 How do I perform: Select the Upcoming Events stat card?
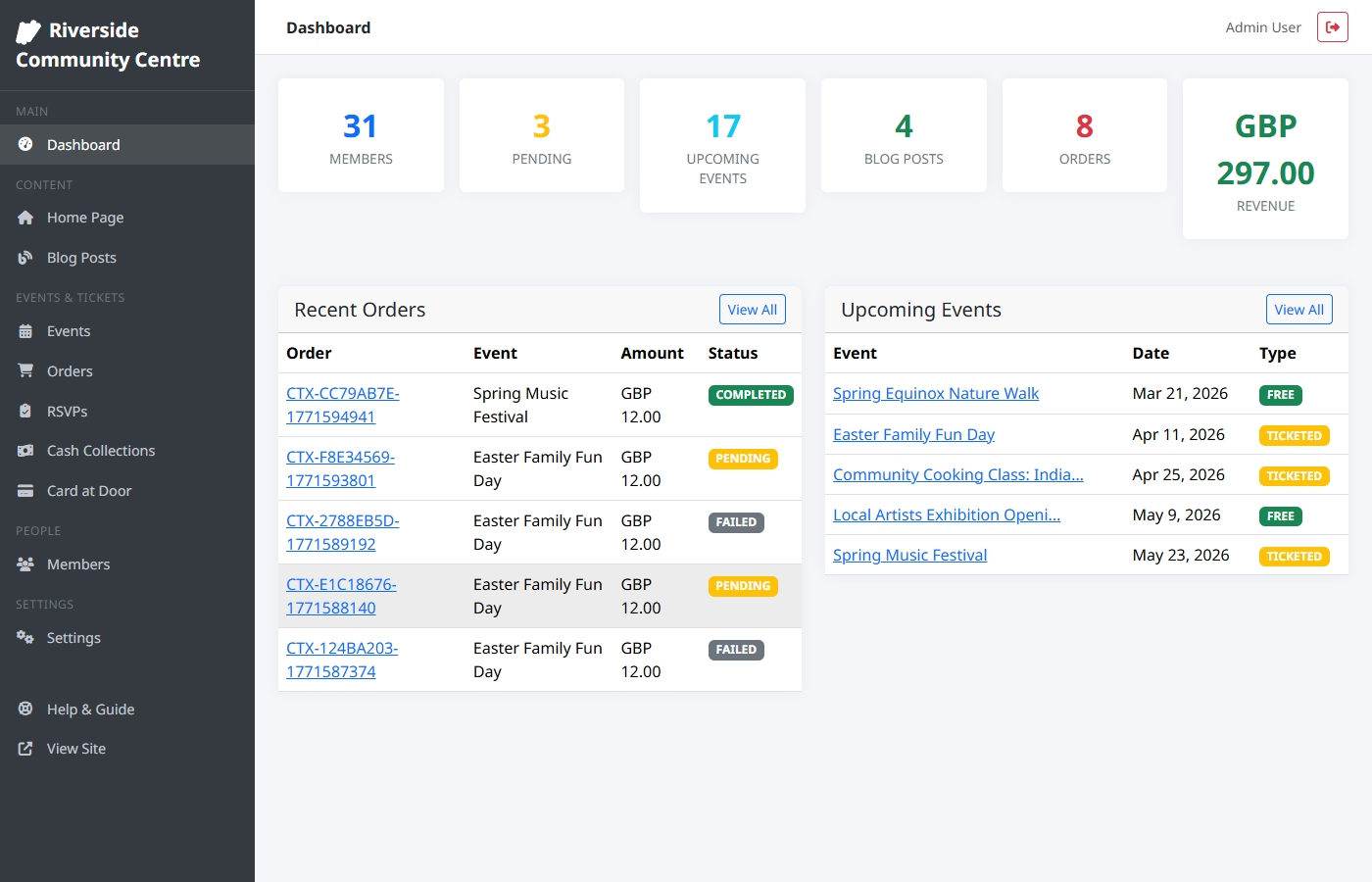(722, 146)
